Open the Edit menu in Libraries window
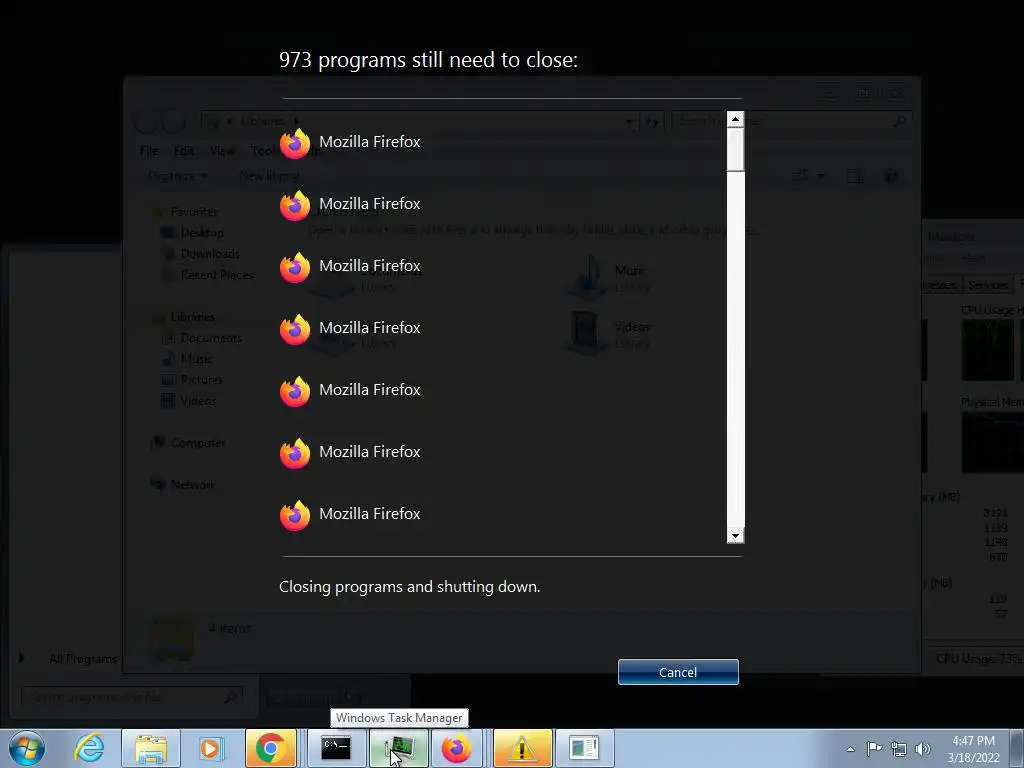The image size is (1024, 768). point(184,151)
